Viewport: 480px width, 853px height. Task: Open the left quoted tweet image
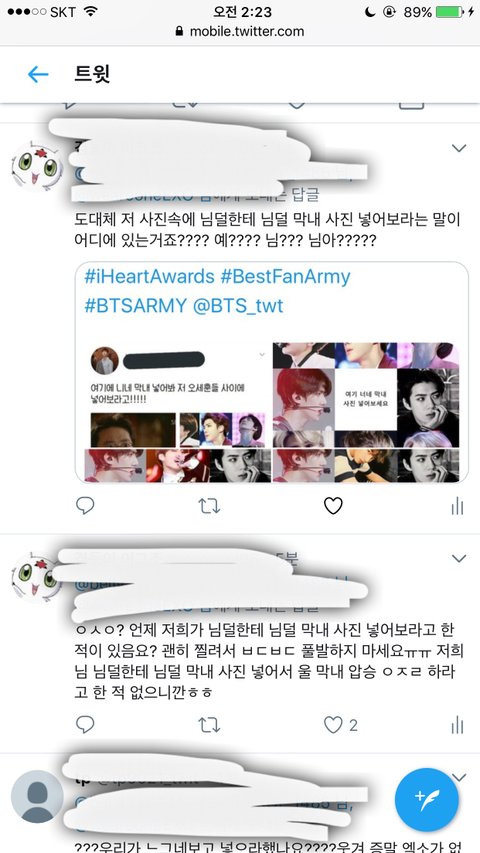[174, 412]
